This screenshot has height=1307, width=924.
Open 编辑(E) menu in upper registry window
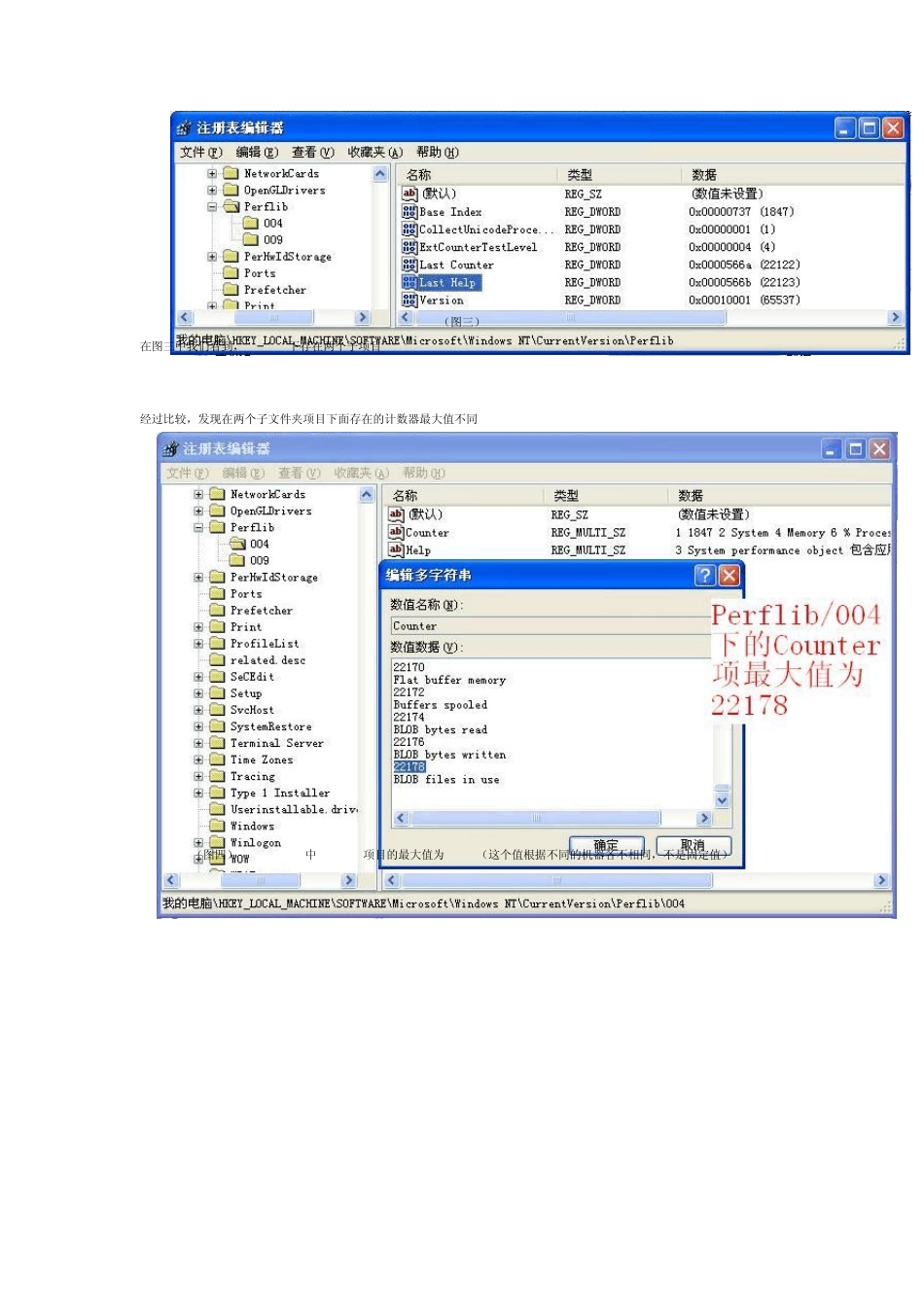[257, 152]
